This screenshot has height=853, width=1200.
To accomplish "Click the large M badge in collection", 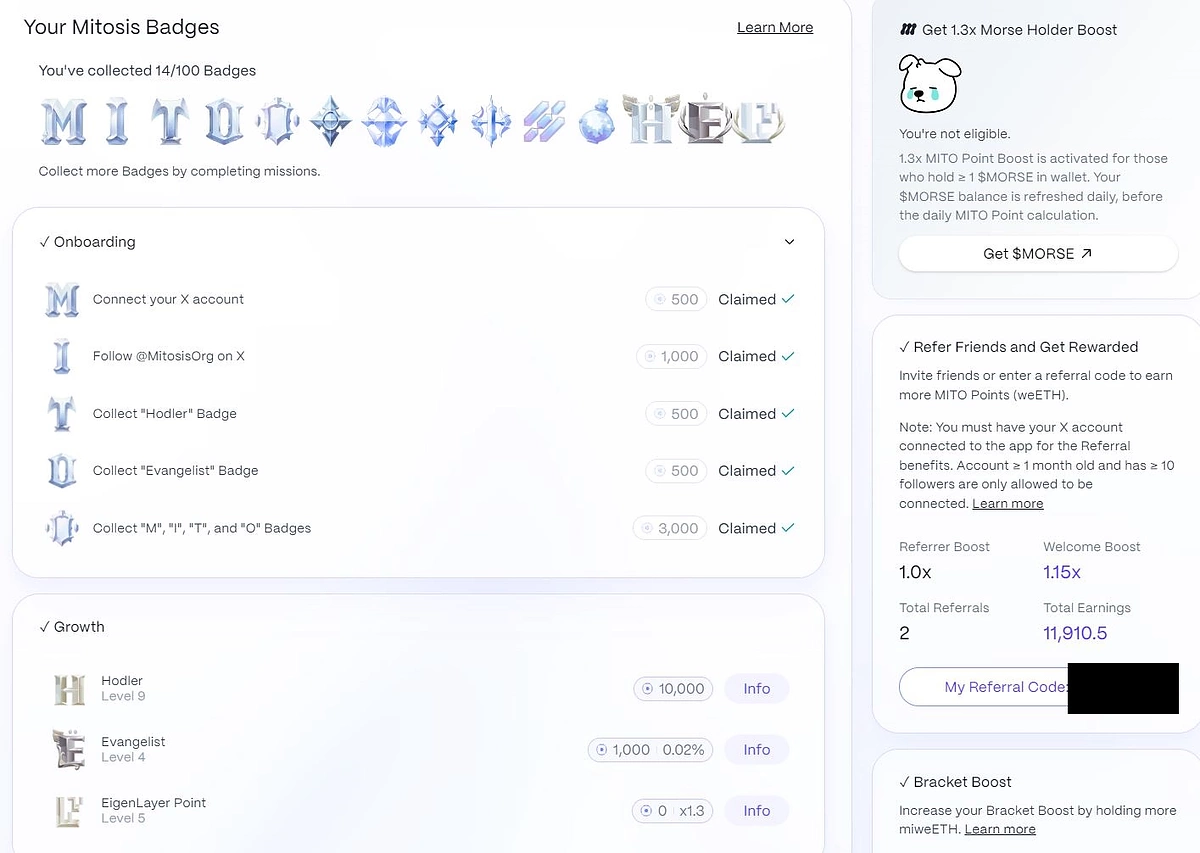I will (x=63, y=122).
